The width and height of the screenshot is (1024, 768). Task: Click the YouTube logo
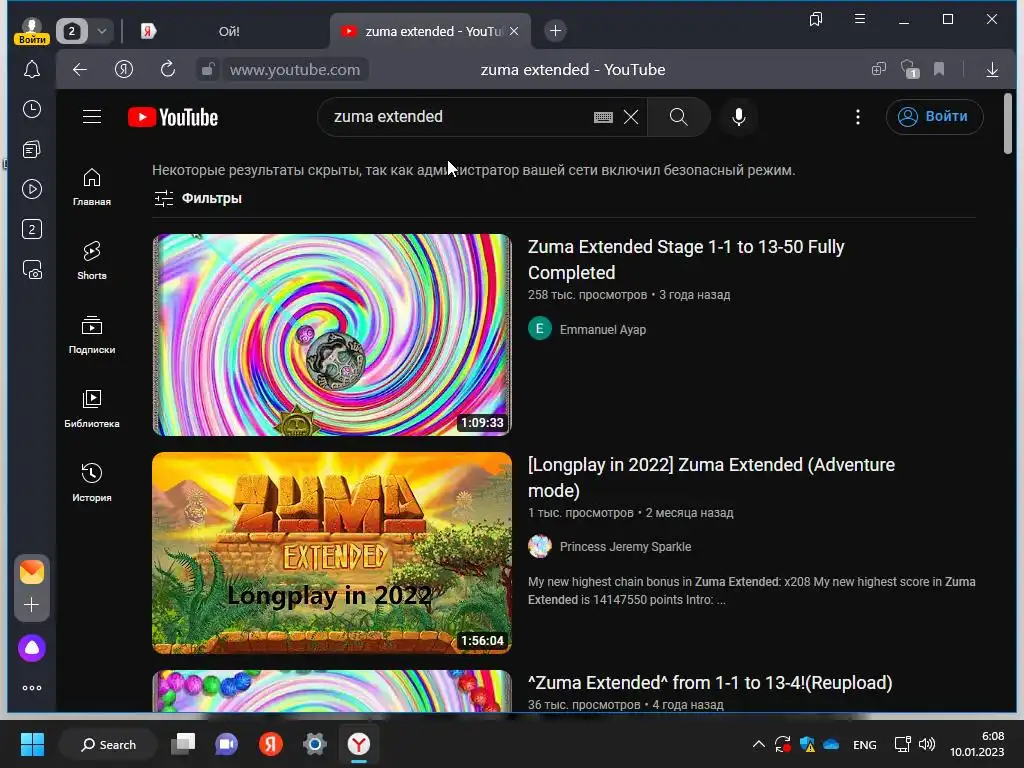point(173,118)
